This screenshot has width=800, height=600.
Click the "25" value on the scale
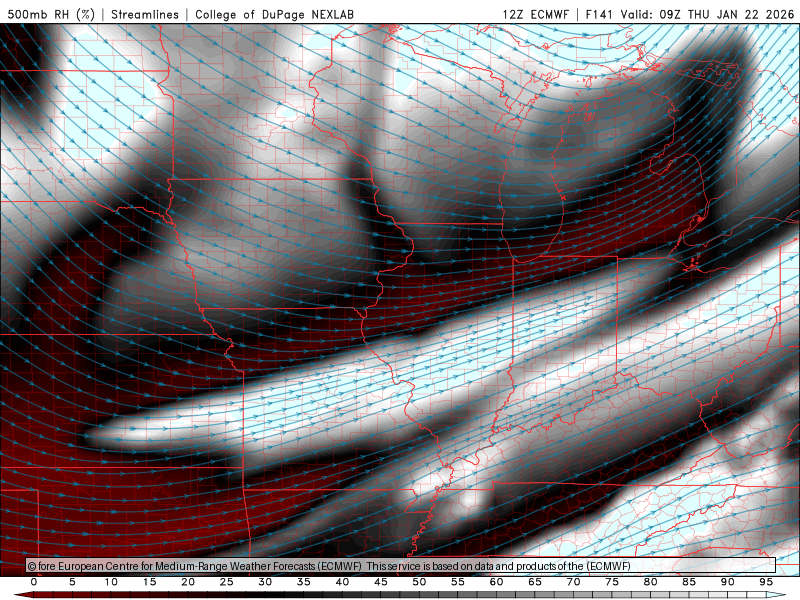pyautogui.click(x=227, y=582)
